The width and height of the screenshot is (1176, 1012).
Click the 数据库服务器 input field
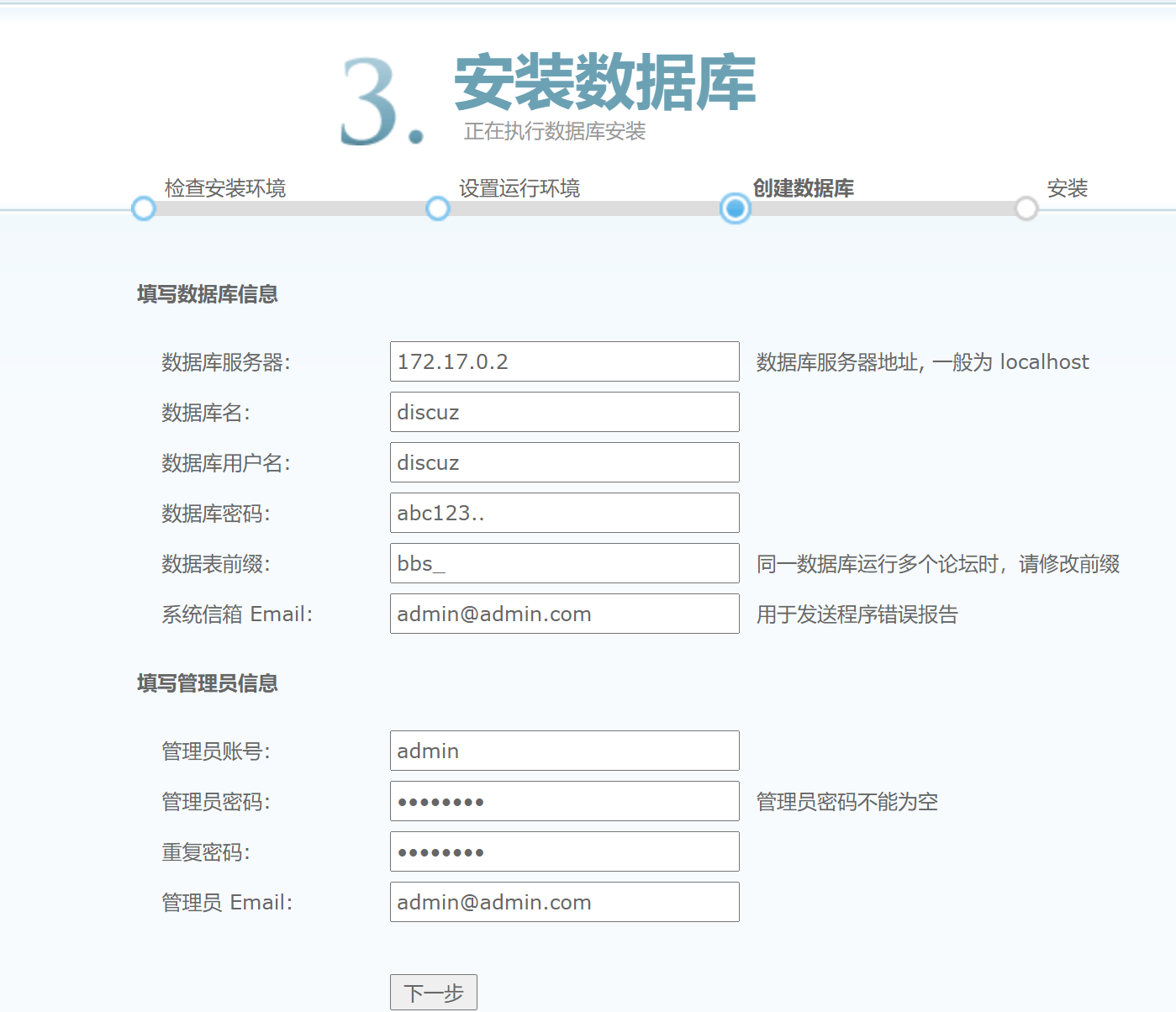click(565, 361)
